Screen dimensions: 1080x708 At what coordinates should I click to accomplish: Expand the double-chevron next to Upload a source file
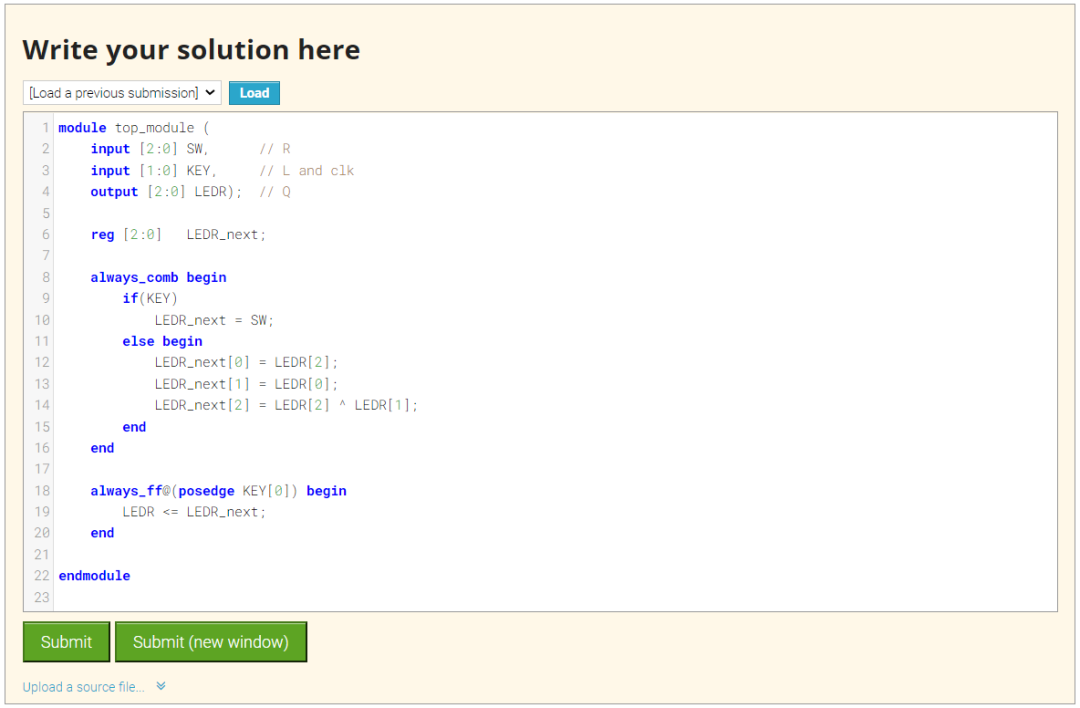(x=160, y=686)
